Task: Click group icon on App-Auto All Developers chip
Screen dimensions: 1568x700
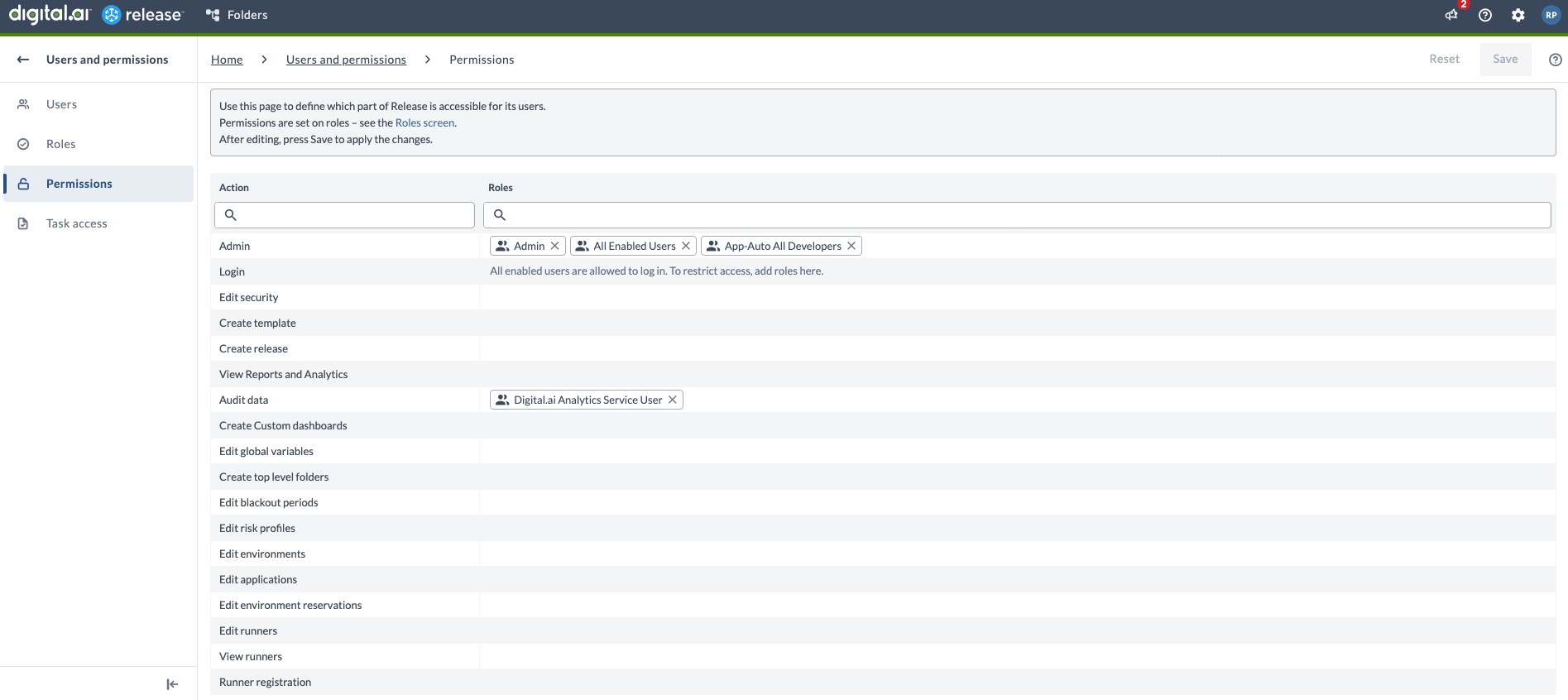Action: [713, 246]
